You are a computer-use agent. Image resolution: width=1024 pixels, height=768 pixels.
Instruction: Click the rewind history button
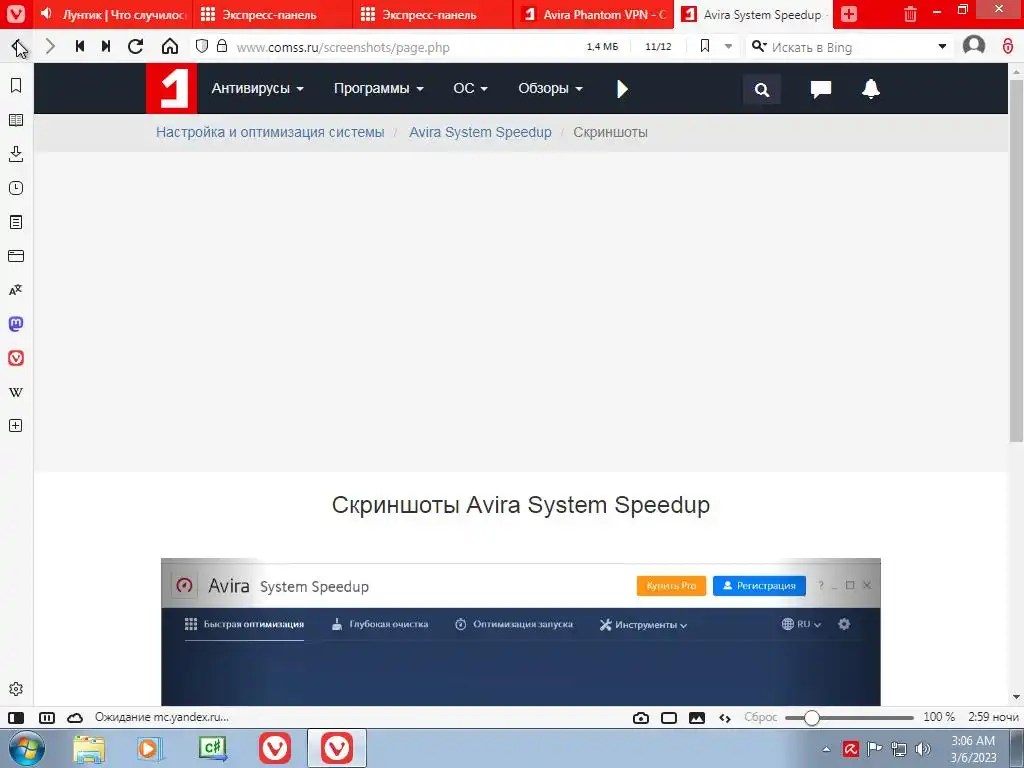tap(80, 46)
